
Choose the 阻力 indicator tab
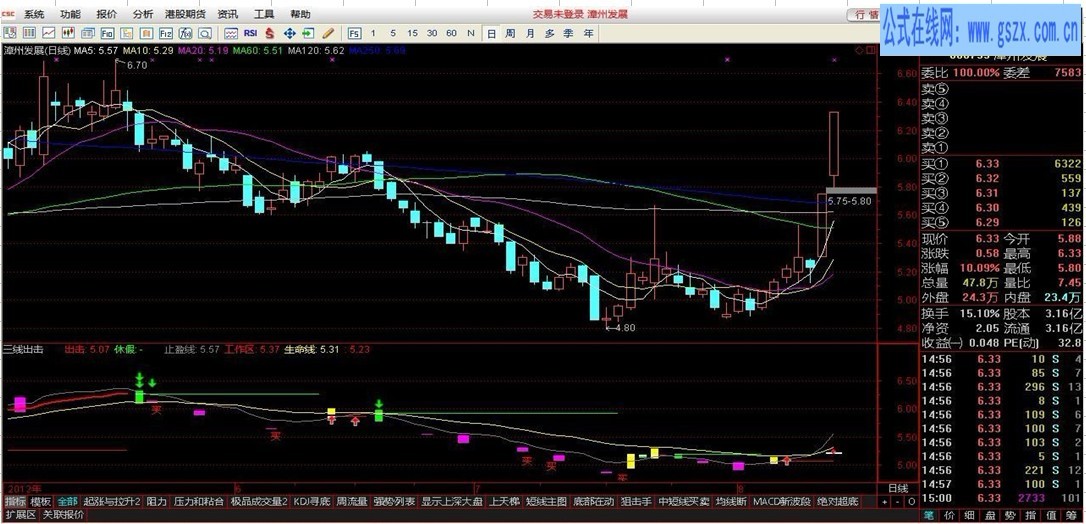(x=157, y=501)
